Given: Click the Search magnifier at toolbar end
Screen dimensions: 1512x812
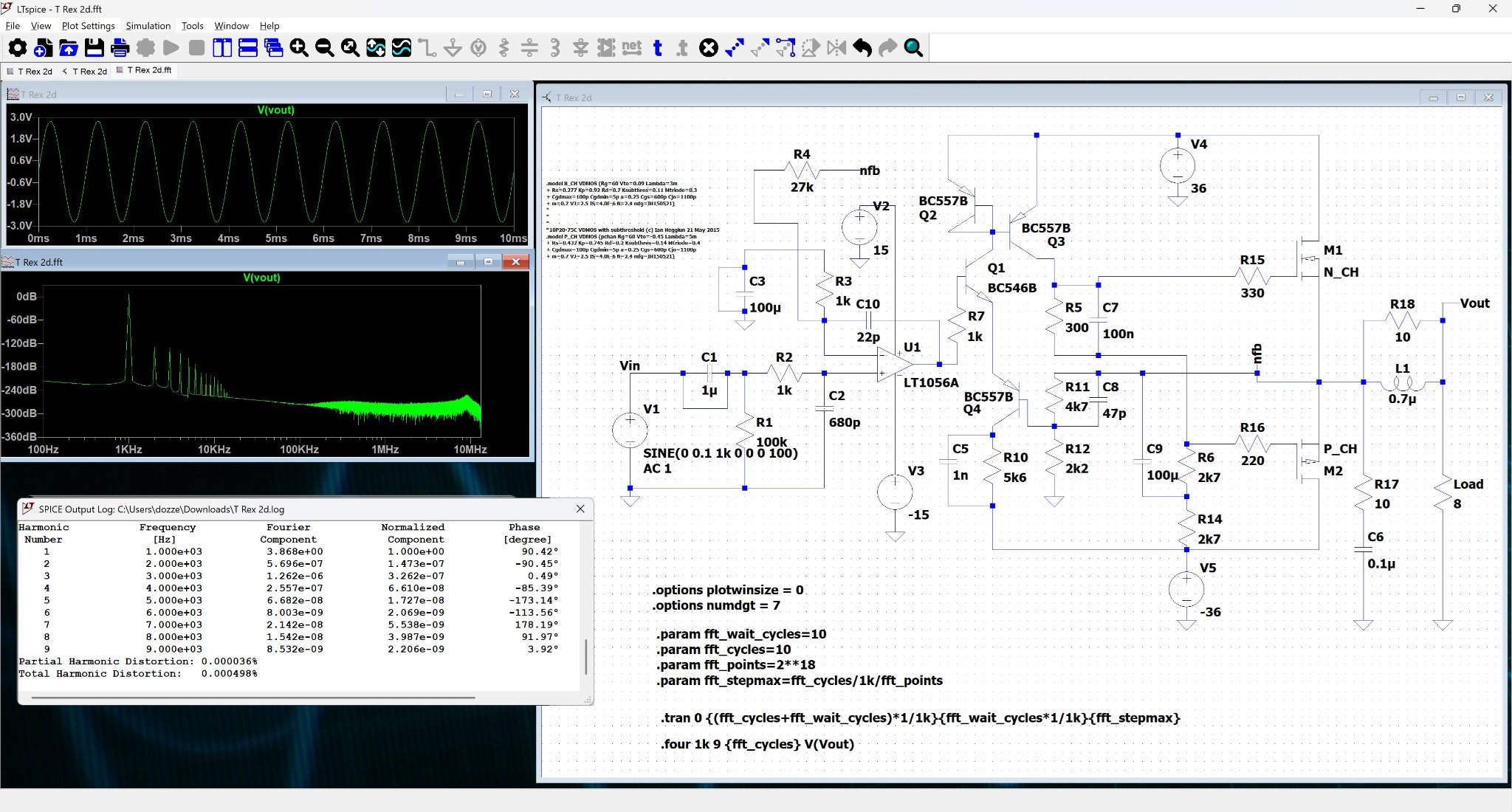Looking at the screenshot, I should click(x=913, y=48).
